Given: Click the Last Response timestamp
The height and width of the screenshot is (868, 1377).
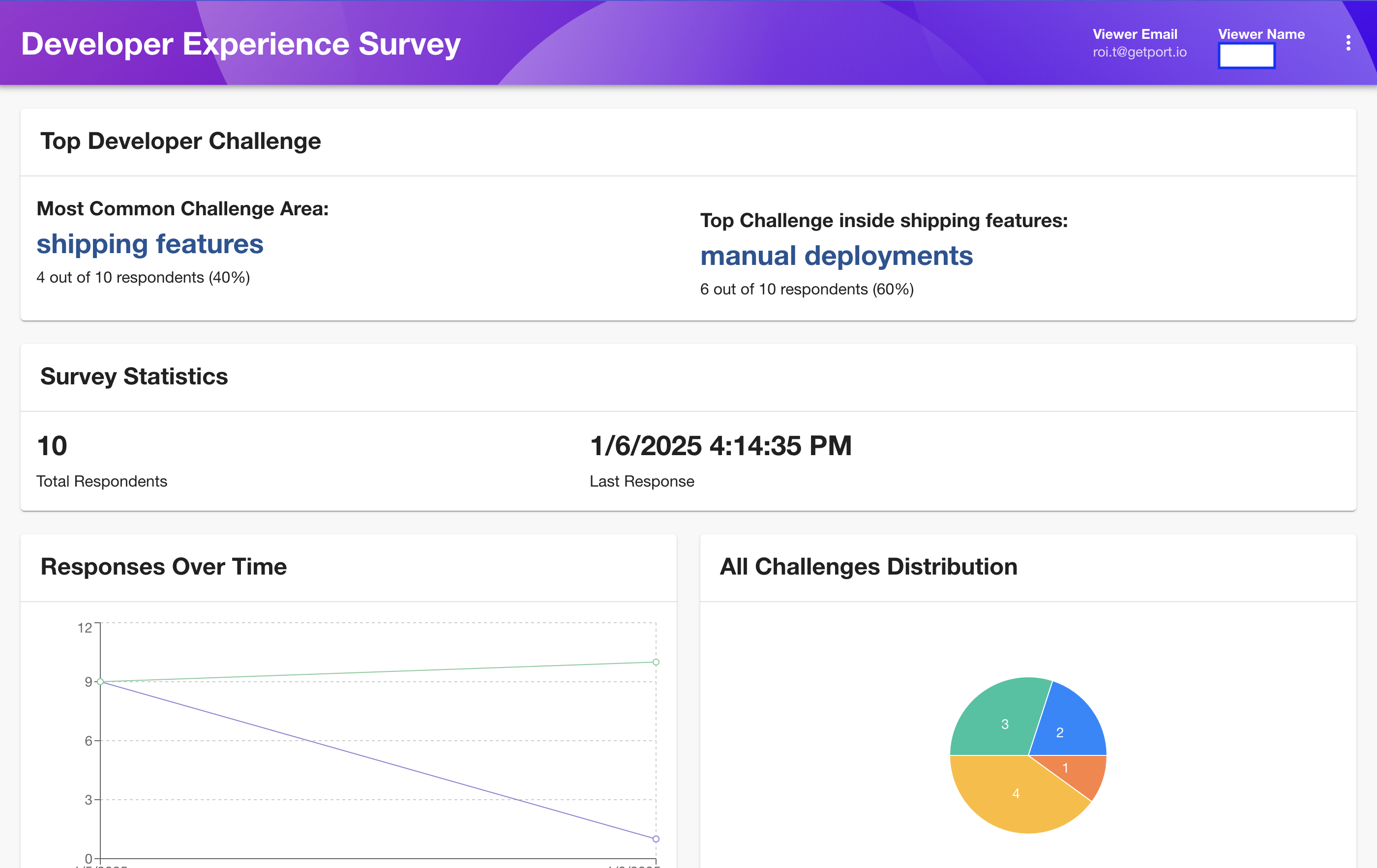Looking at the screenshot, I should [720, 446].
